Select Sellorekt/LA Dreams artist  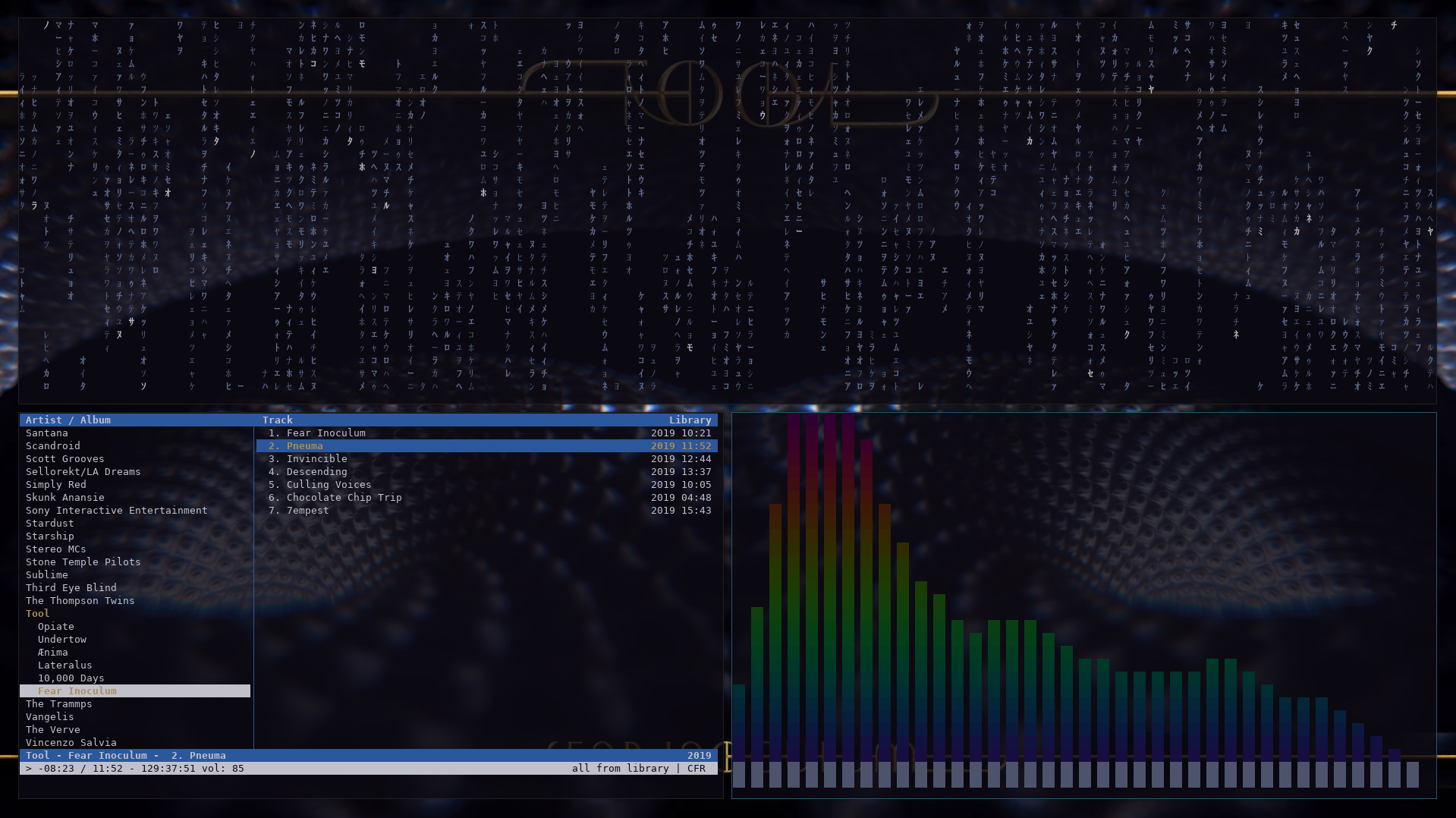83,472
